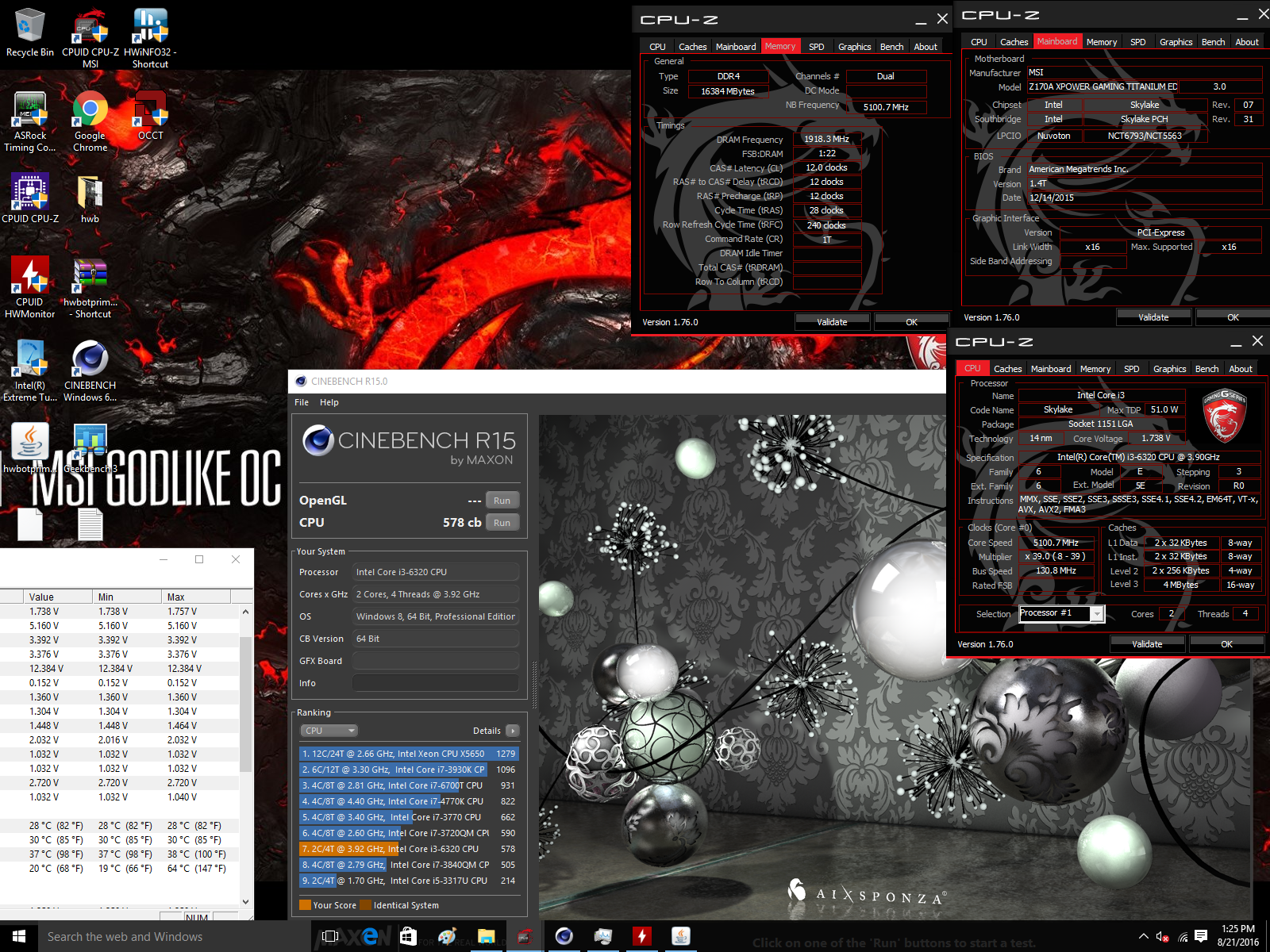Click the muted volume tray icon
Image resolution: width=1270 pixels, height=952 pixels.
pos(1163,936)
